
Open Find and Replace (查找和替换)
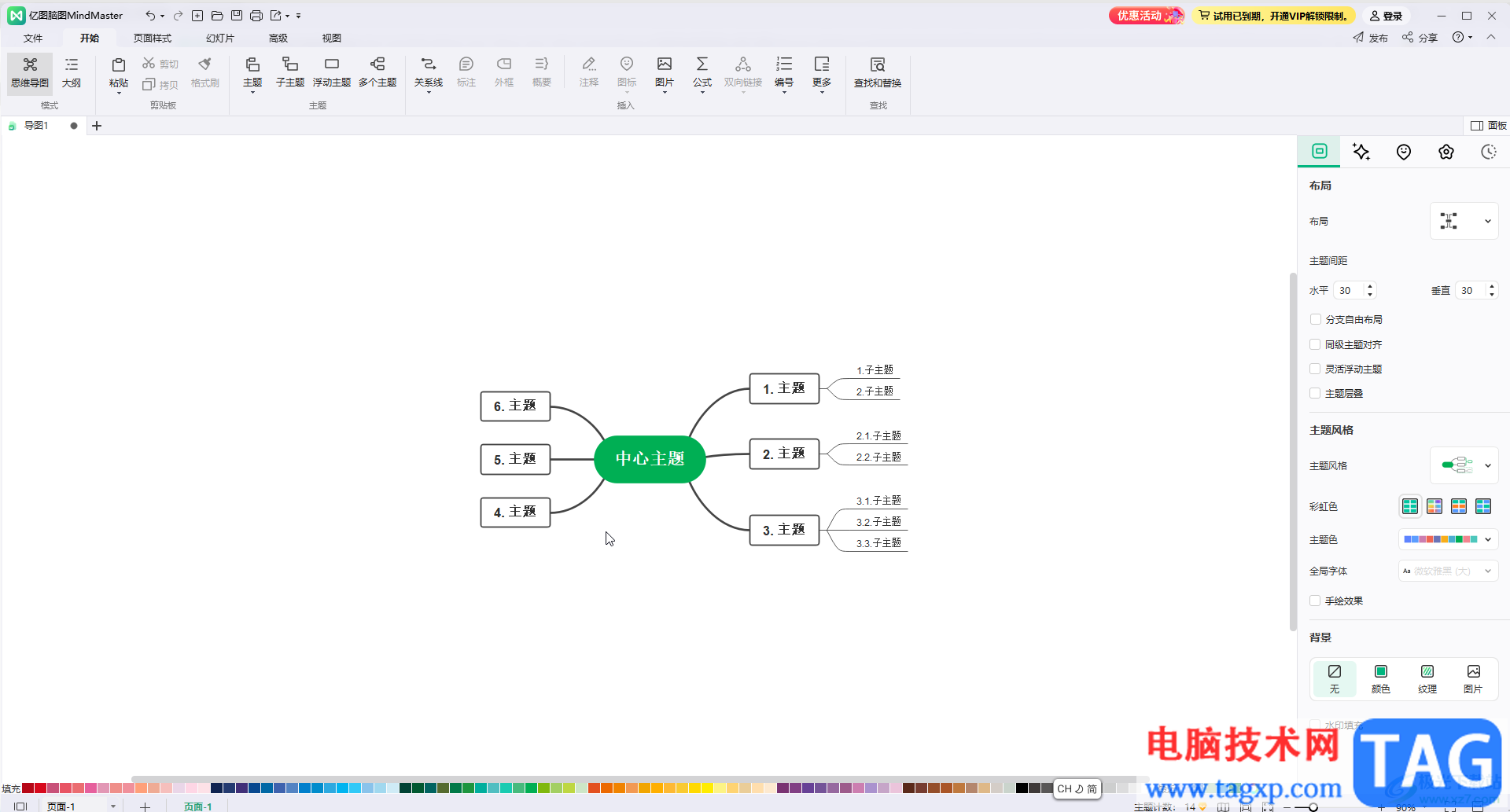click(878, 72)
